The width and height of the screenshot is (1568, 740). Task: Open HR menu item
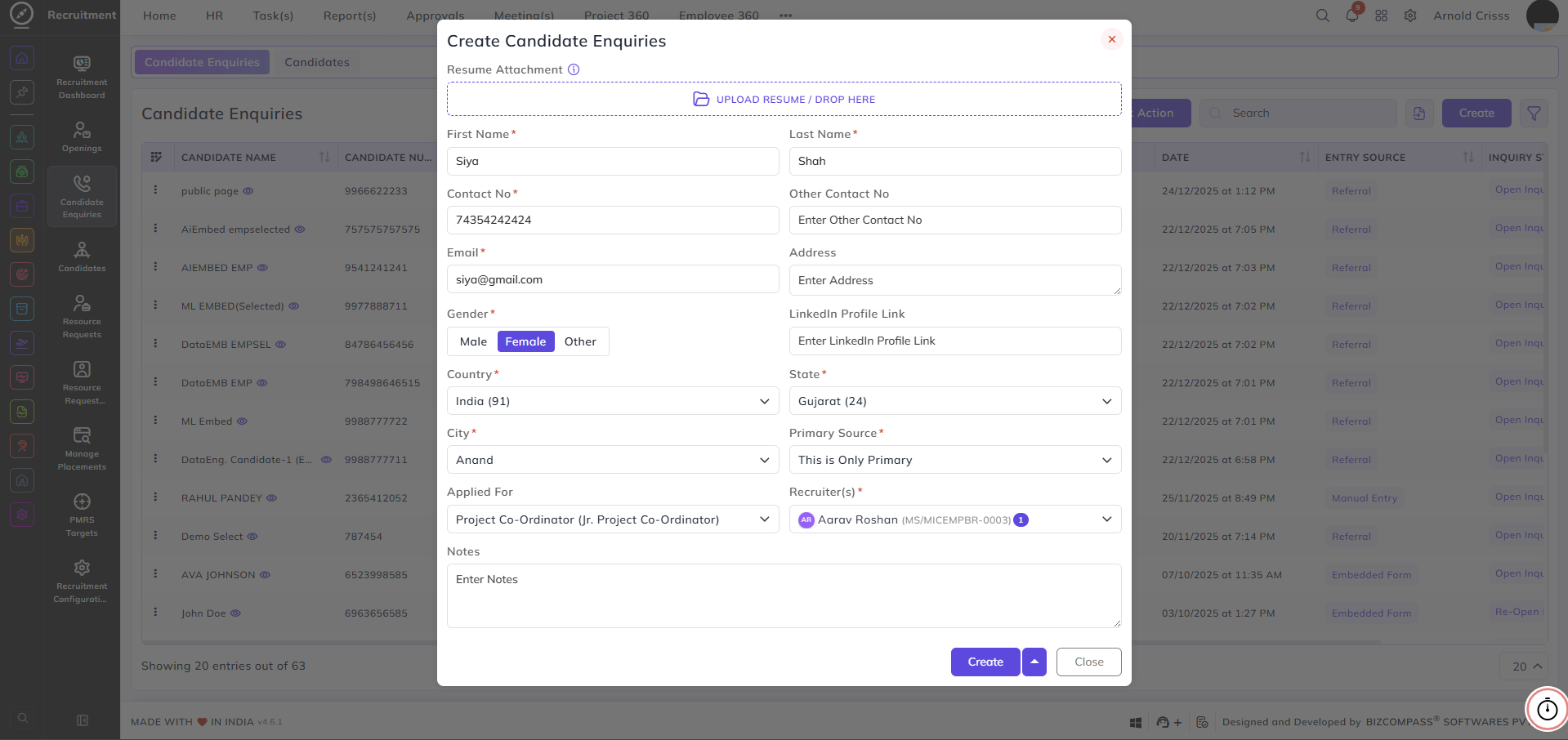pyautogui.click(x=215, y=16)
